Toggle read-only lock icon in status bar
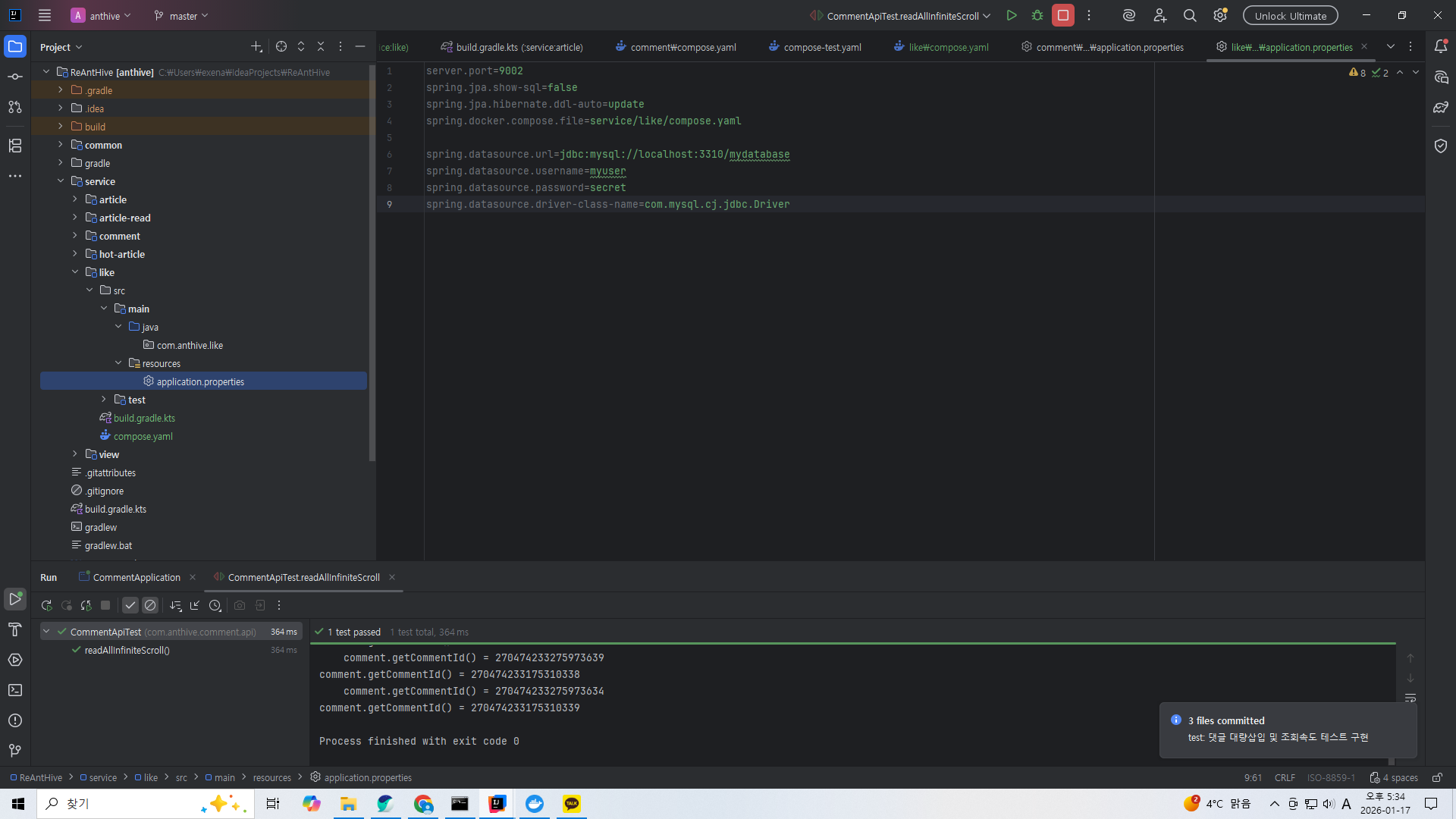Viewport: 1456px width, 819px height. pos(1436,777)
